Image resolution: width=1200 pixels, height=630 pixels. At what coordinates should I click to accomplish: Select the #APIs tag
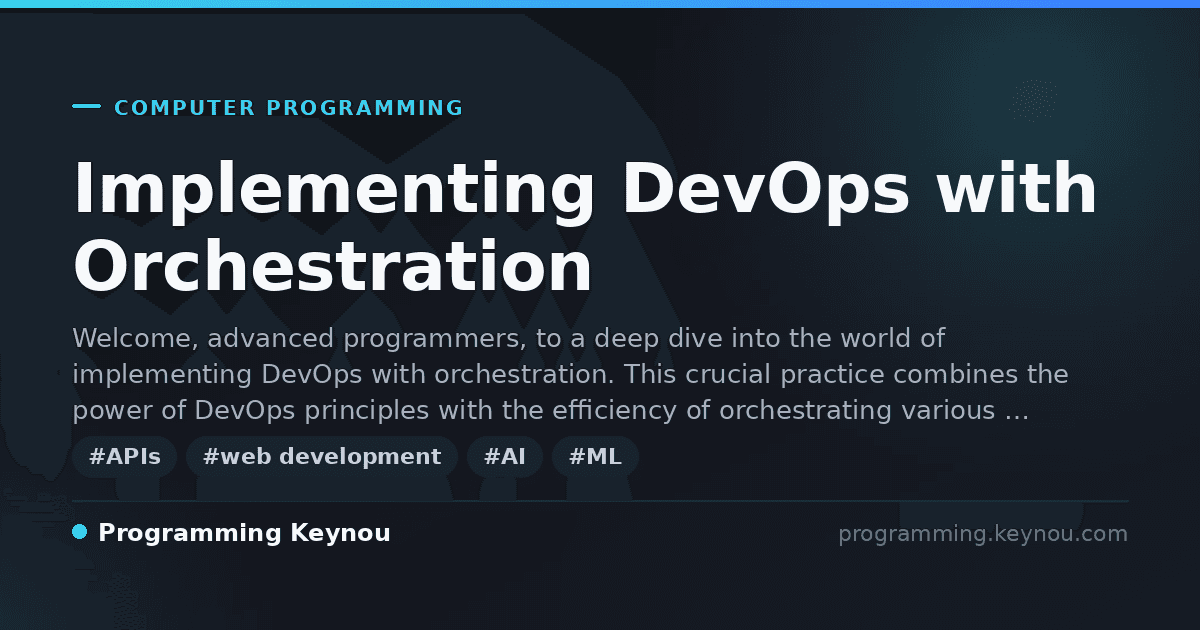pos(125,457)
